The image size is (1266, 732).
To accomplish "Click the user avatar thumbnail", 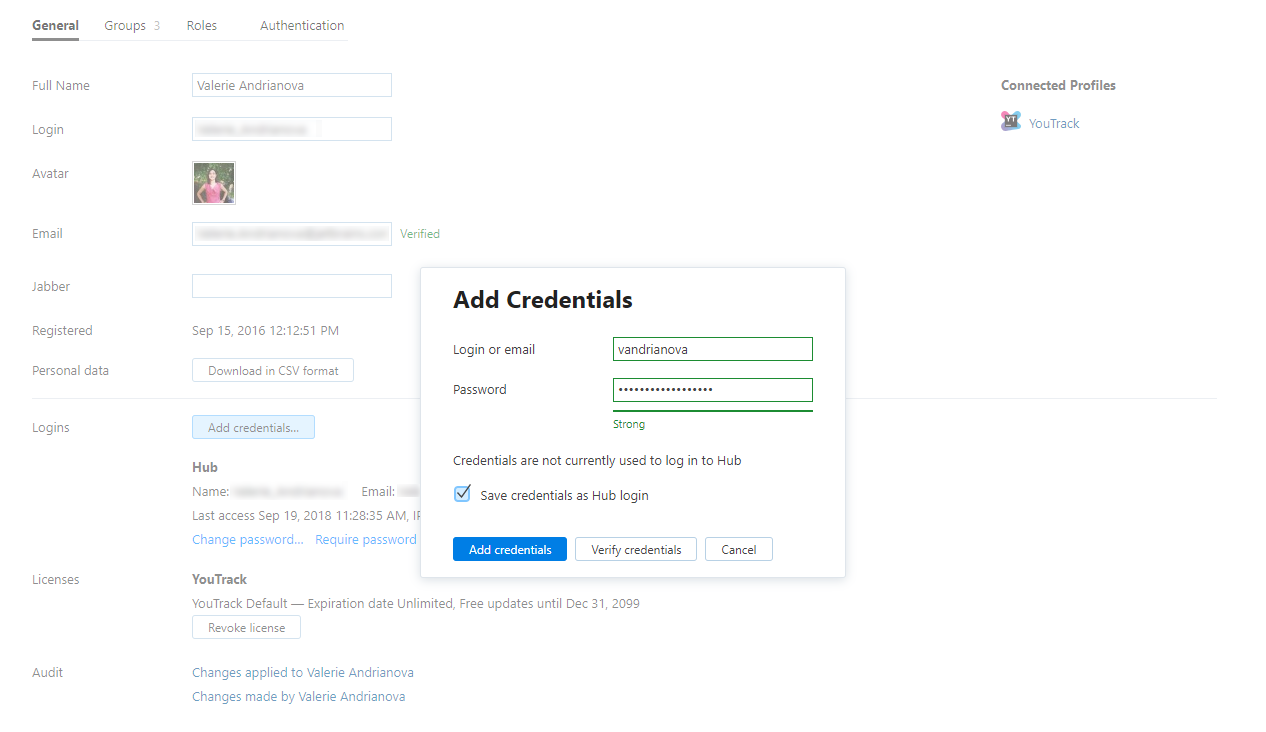I will pyautogui.click(x=214, y=183).
